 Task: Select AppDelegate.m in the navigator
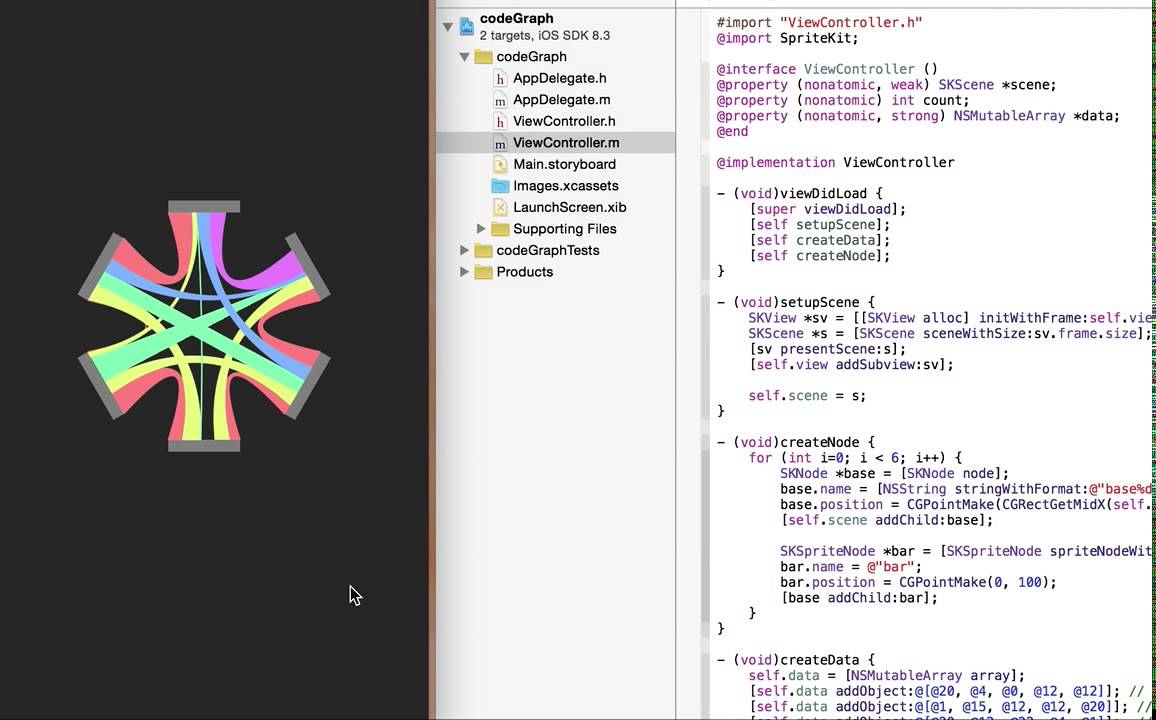point(562,99)
